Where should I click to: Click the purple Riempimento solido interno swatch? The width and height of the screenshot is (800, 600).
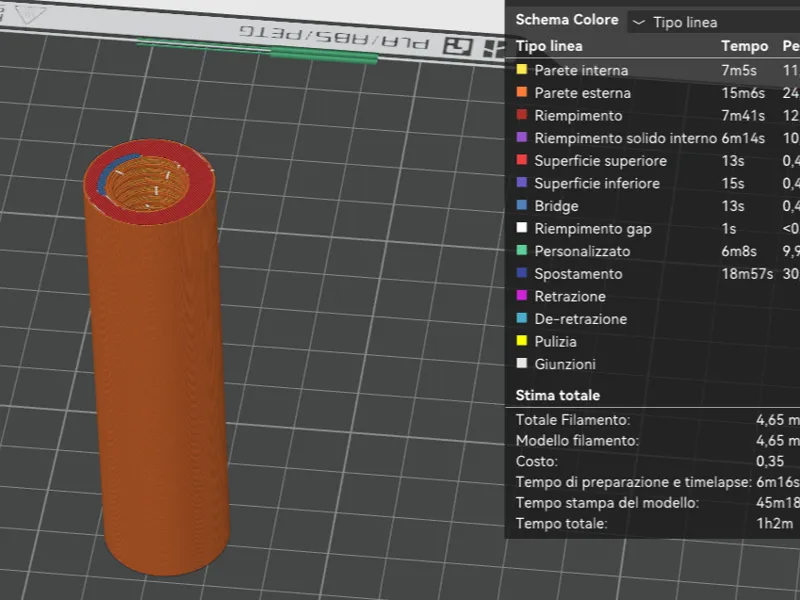521,137
